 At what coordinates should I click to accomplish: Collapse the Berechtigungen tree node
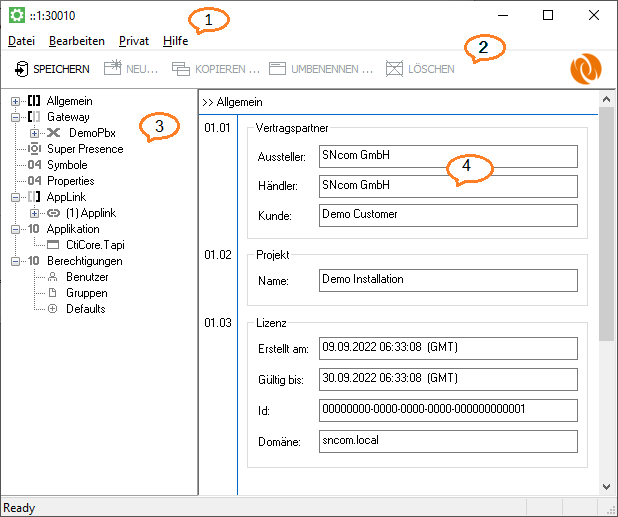pos(15,261)
